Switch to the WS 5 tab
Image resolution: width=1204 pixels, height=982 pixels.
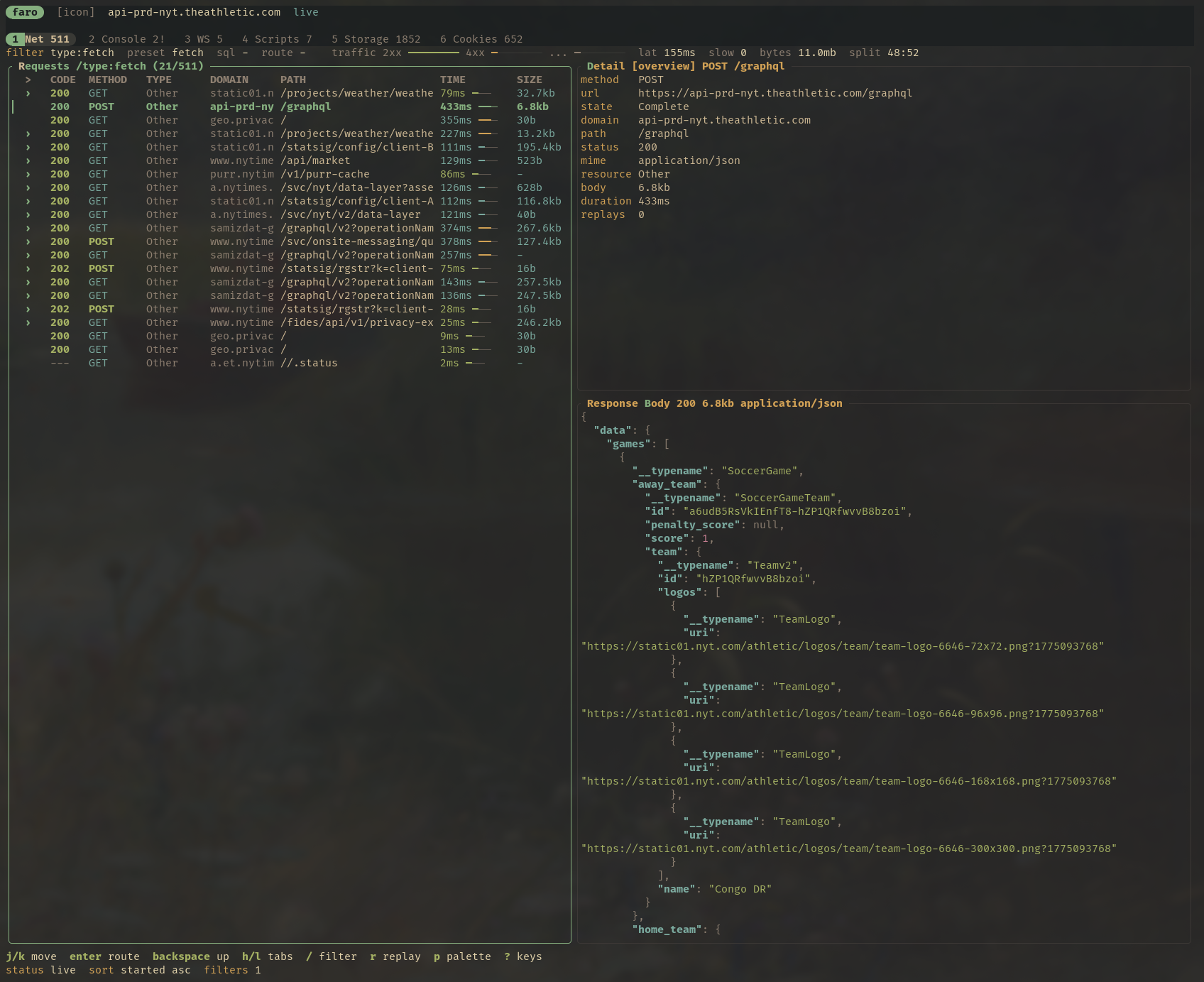204,39
